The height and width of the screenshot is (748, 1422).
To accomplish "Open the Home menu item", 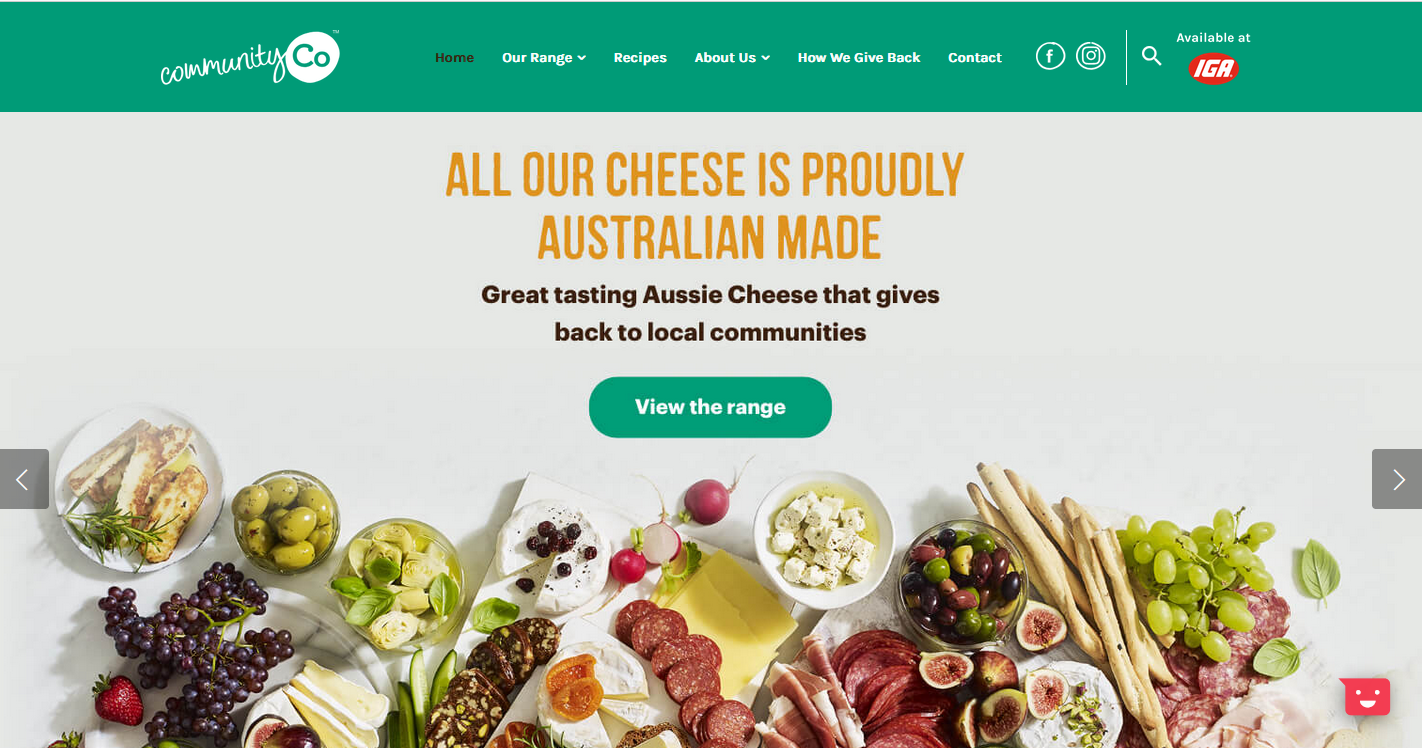I will click(x=454, y=57).
